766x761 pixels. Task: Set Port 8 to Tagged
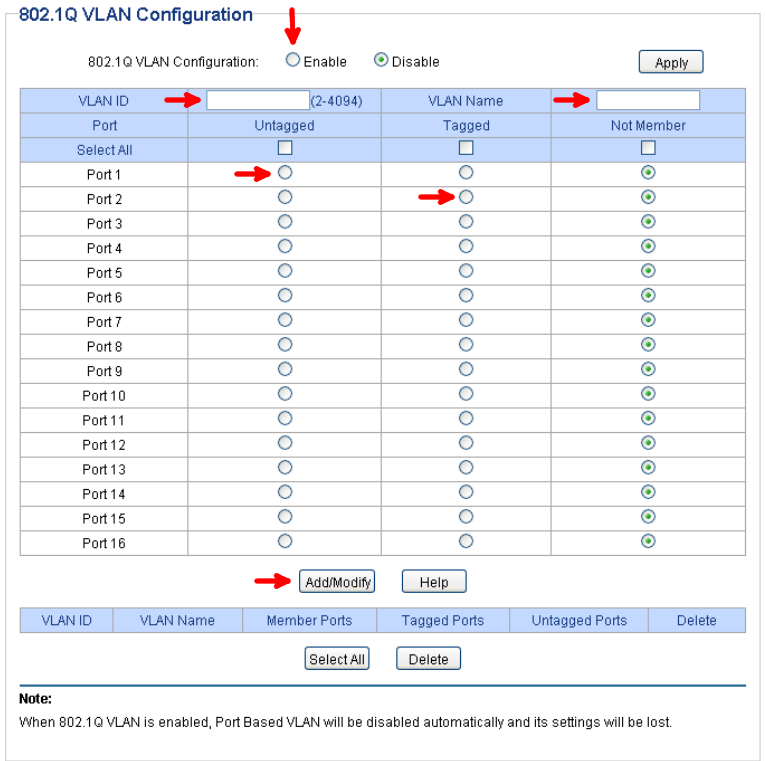pyautogui.click(x=466, y=344)
